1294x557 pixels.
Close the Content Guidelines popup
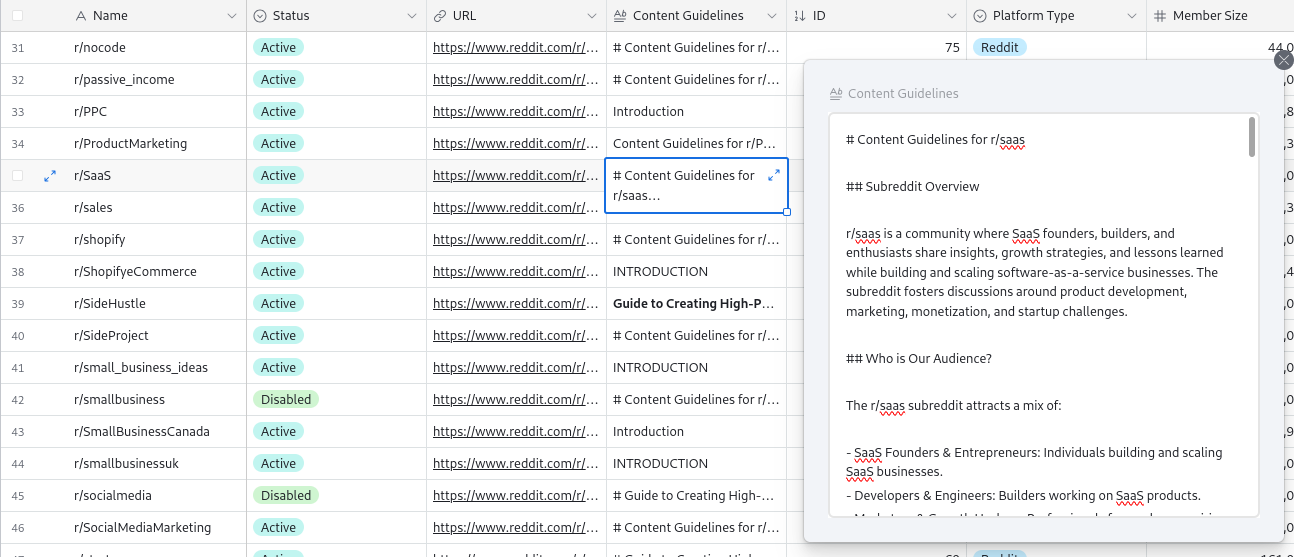(x=1284, y=60)
